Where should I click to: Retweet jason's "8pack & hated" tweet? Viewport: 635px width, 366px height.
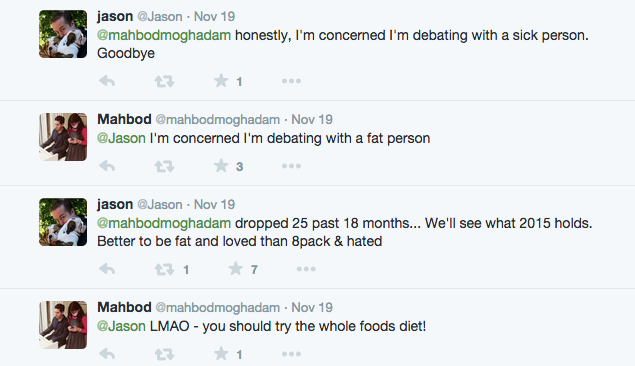[x=164, y=269]
